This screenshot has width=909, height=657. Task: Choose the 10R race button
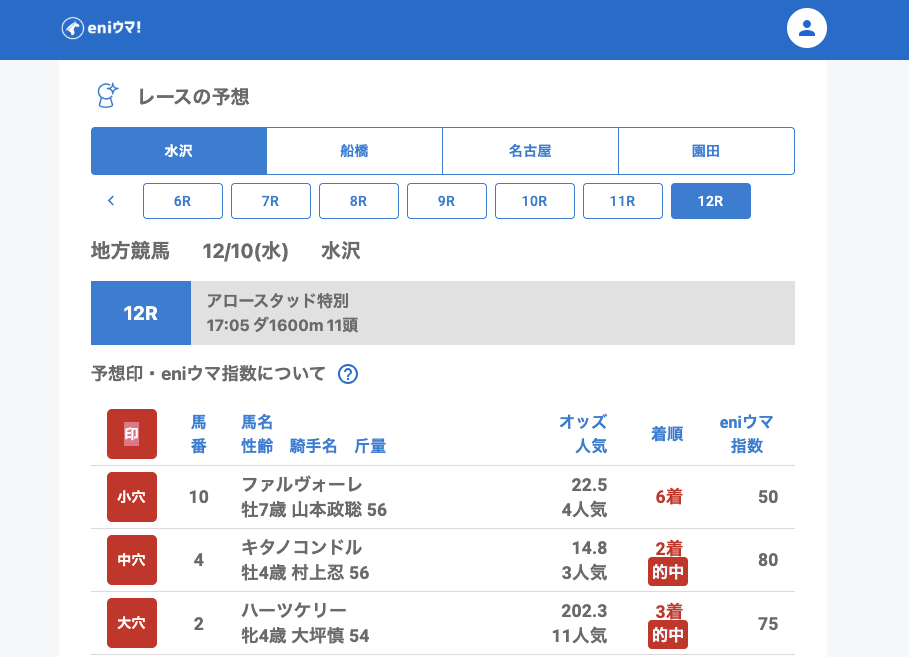pos(534,201)
